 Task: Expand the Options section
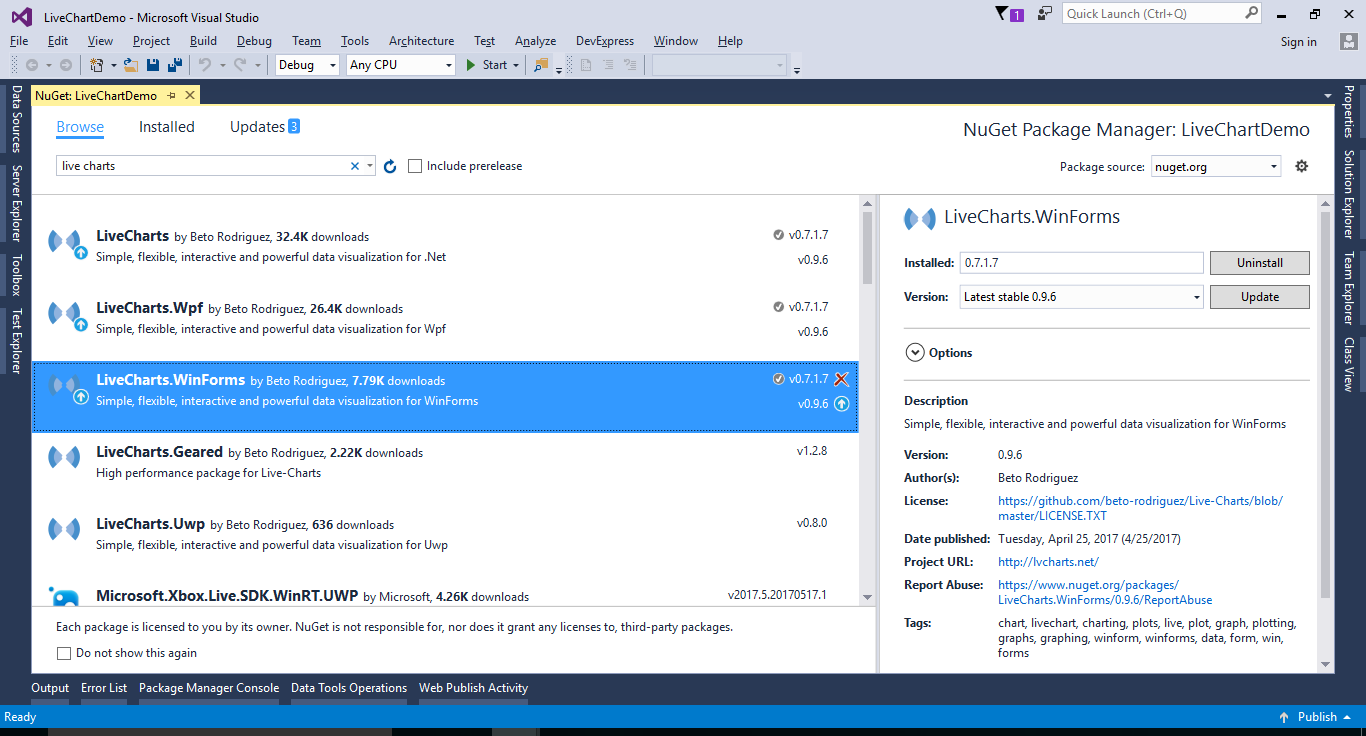(x=914, y=353)
